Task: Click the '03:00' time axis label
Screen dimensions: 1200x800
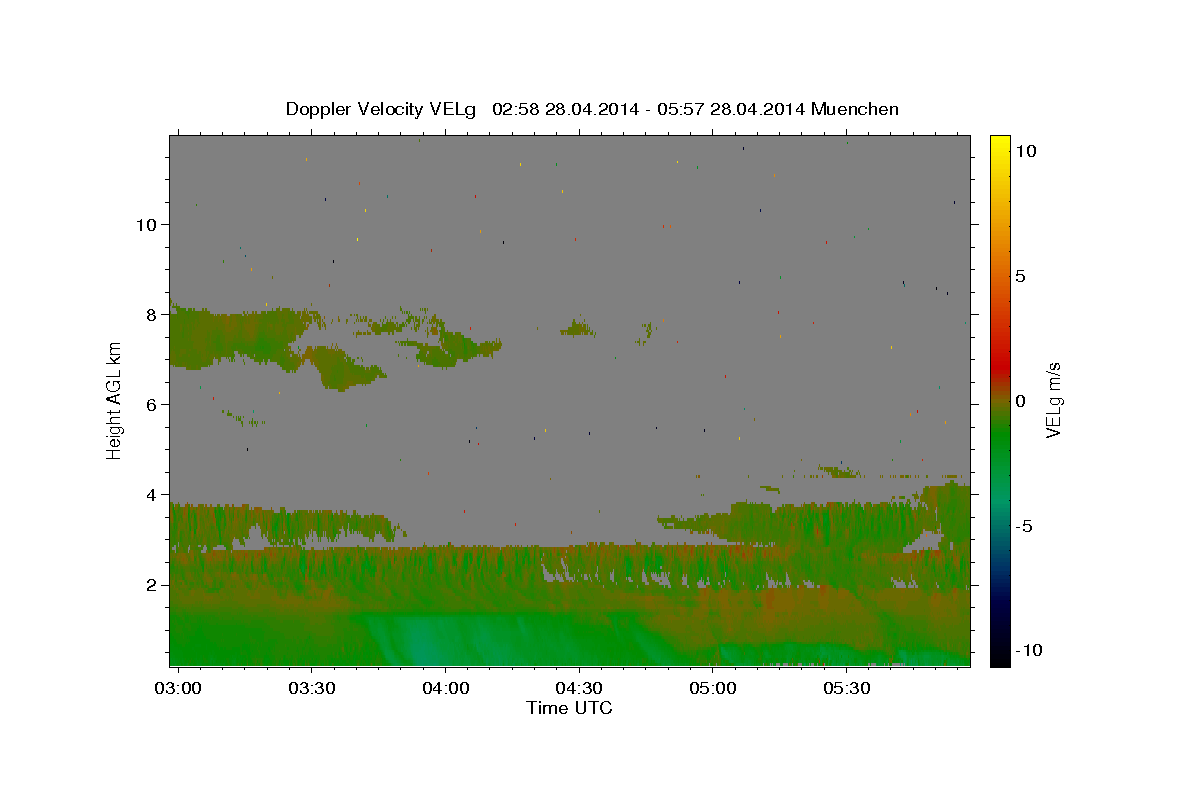Action: click(x=180, y=688)
